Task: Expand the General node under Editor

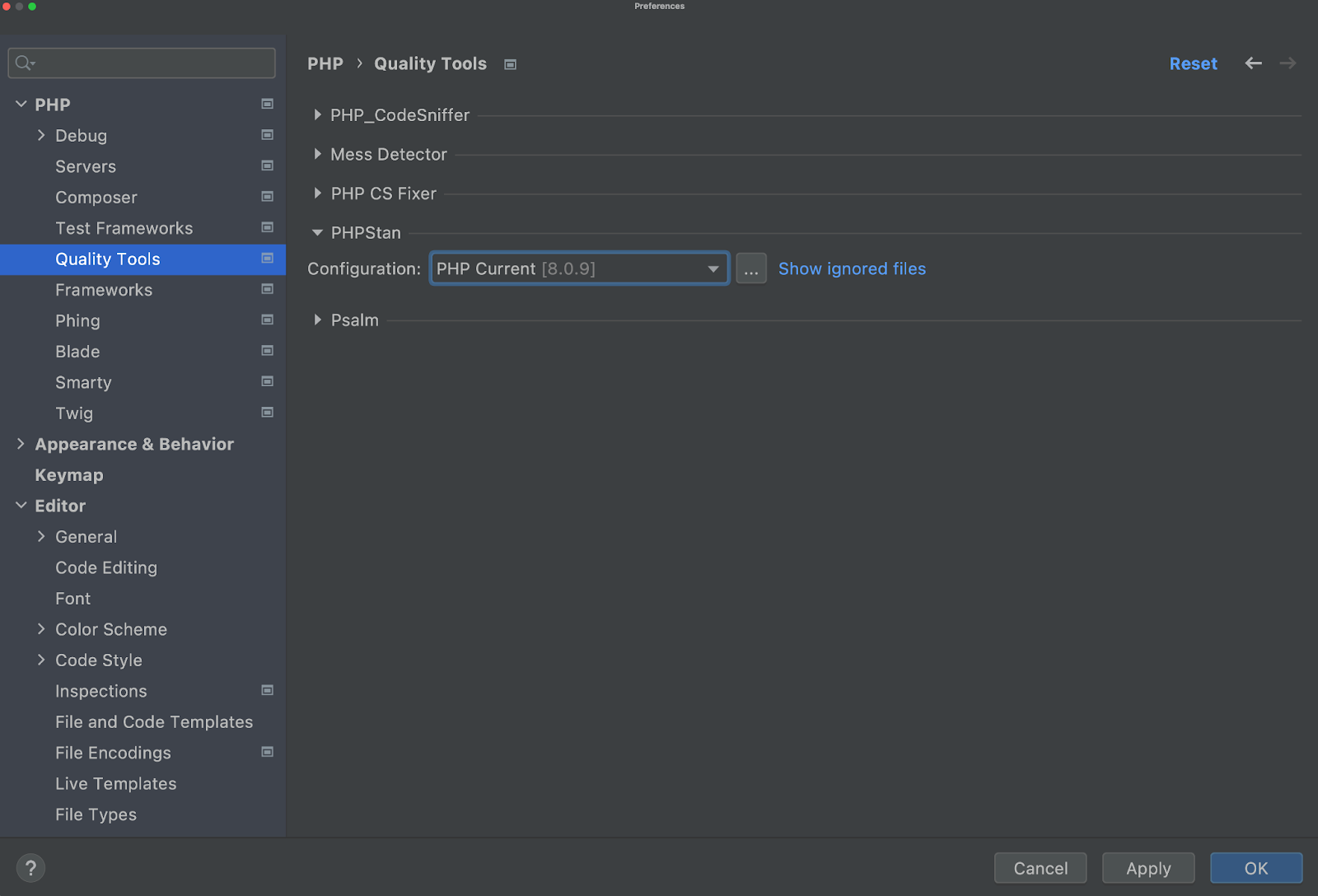Action: coord(41,536)
